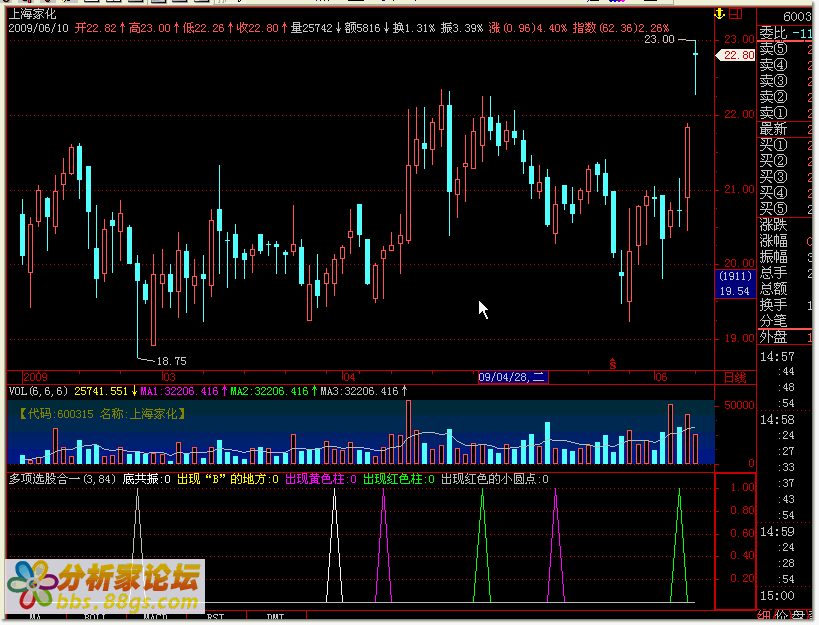Click the 总额 total amount row

[785, 289]
